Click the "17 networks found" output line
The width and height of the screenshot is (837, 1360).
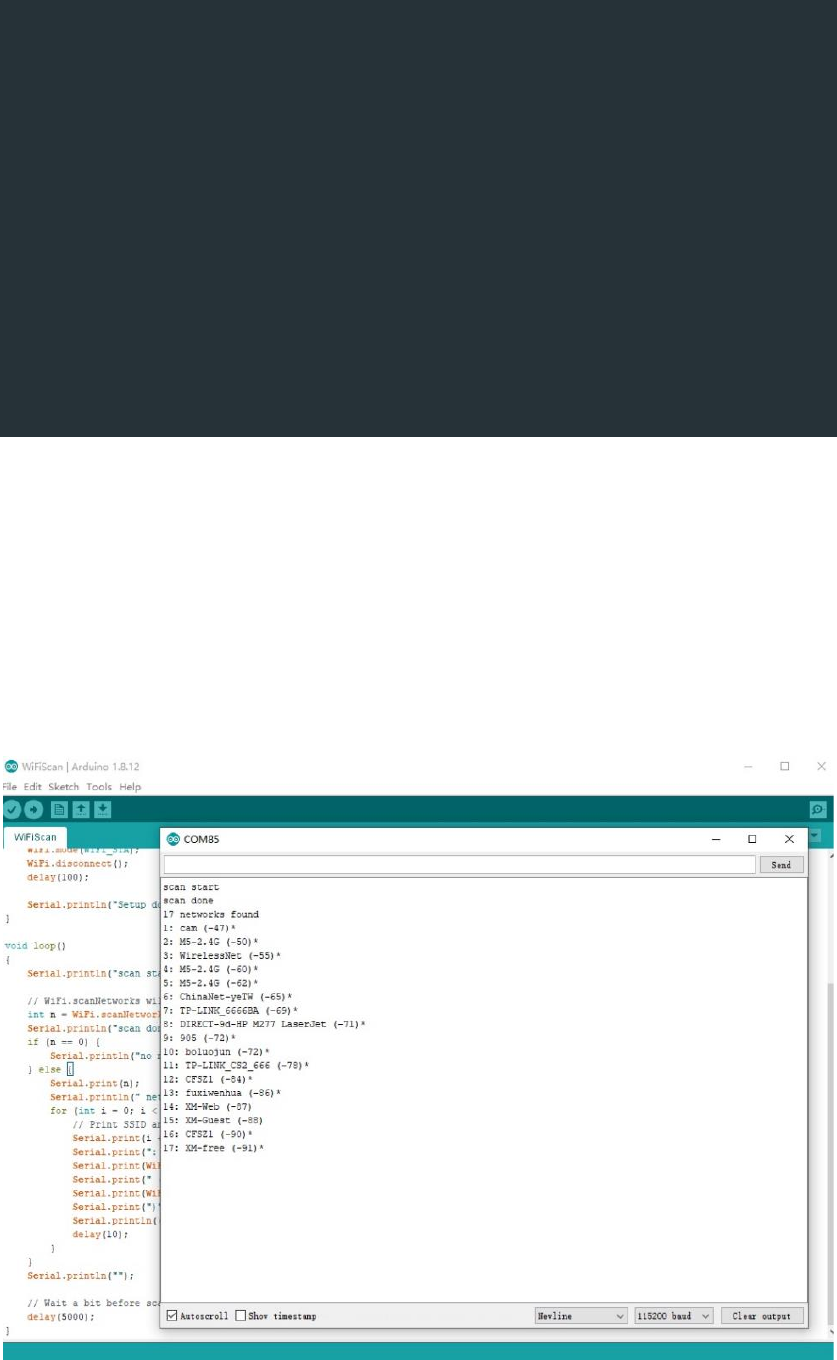coord(211,914)
